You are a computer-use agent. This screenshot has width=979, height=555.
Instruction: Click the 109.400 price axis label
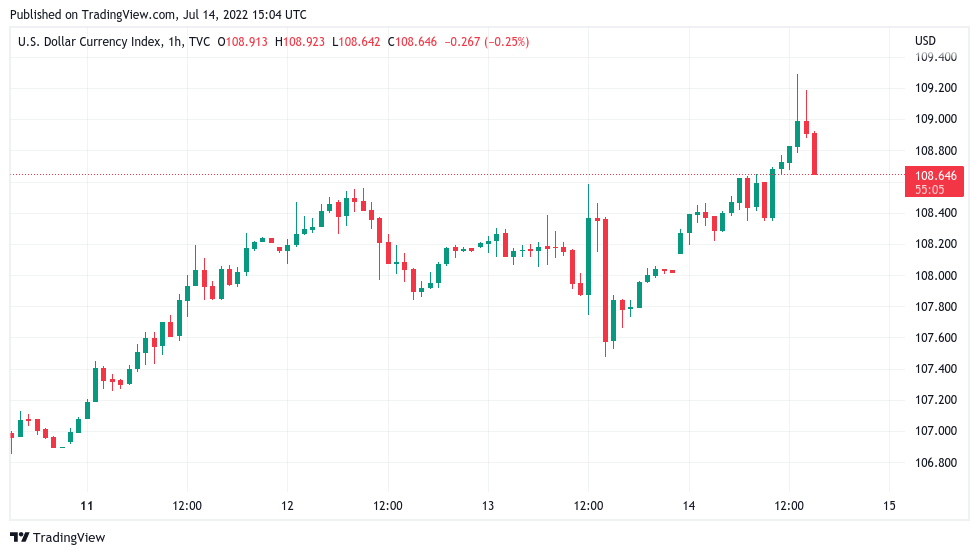point(933,57)
